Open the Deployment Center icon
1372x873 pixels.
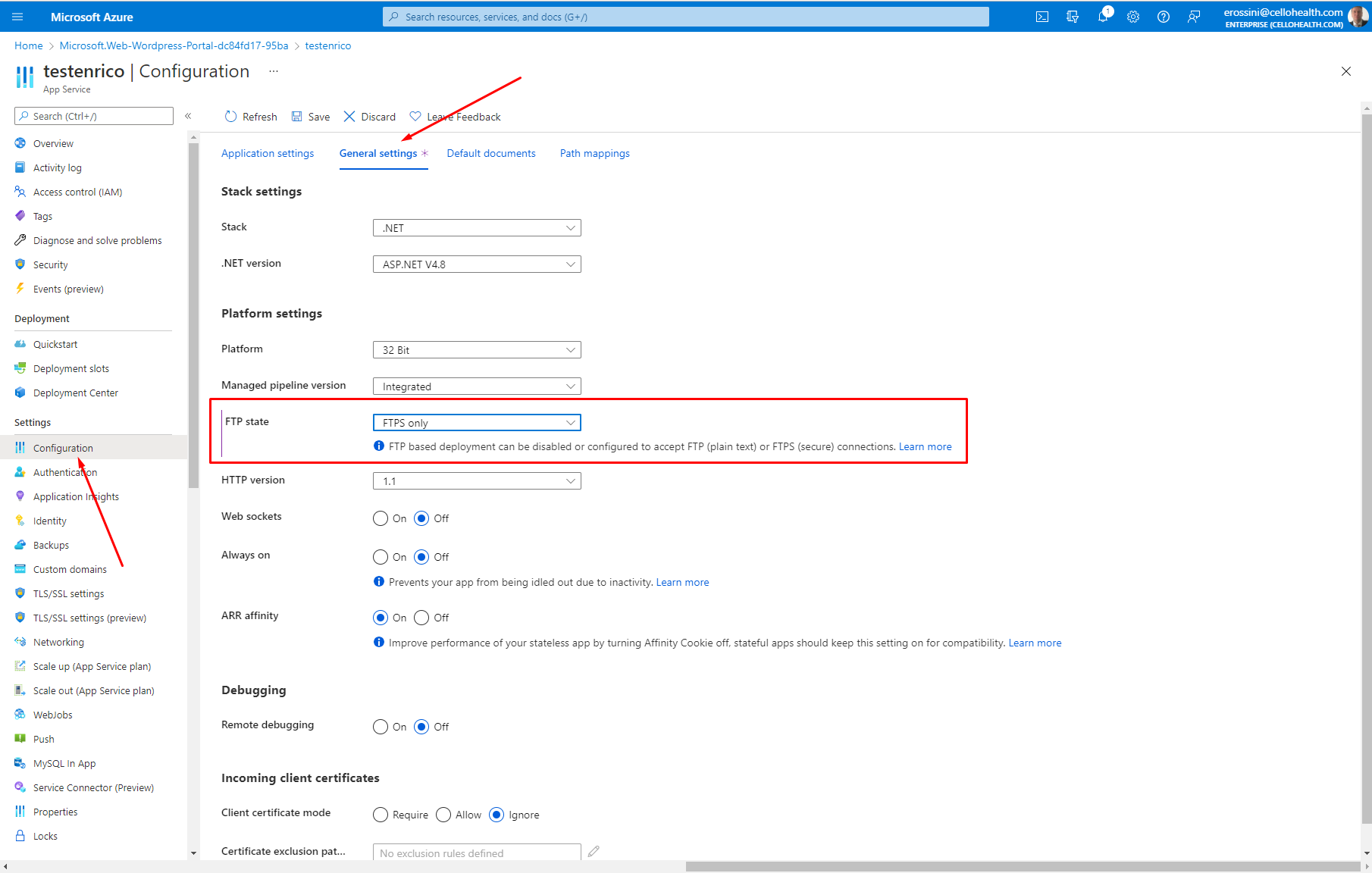tap(20, 393)
